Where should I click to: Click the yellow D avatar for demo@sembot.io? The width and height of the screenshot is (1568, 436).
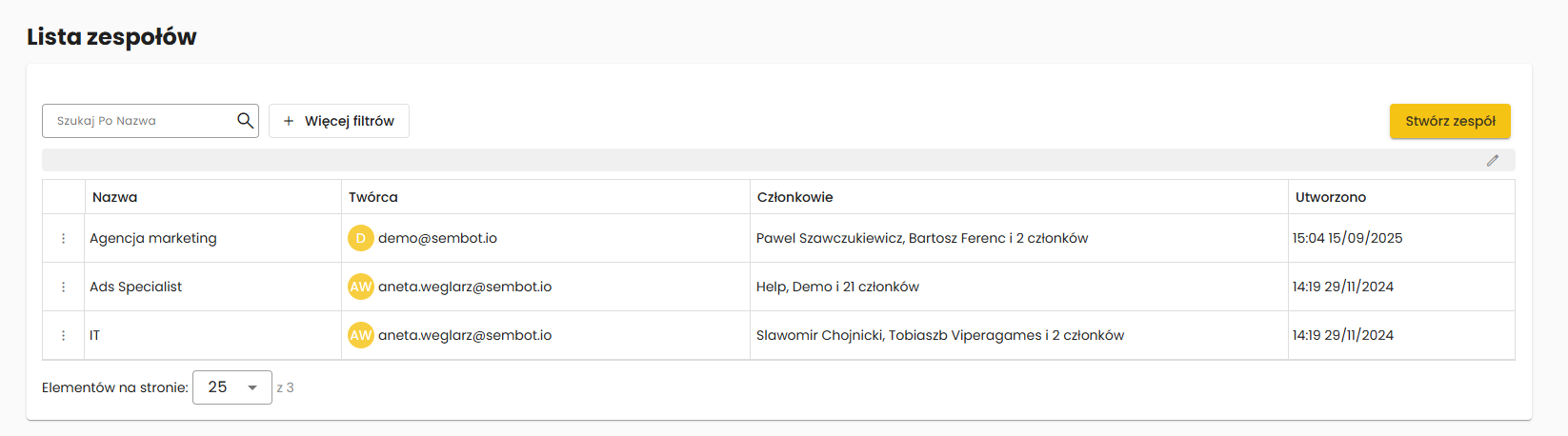pos(360,239)
